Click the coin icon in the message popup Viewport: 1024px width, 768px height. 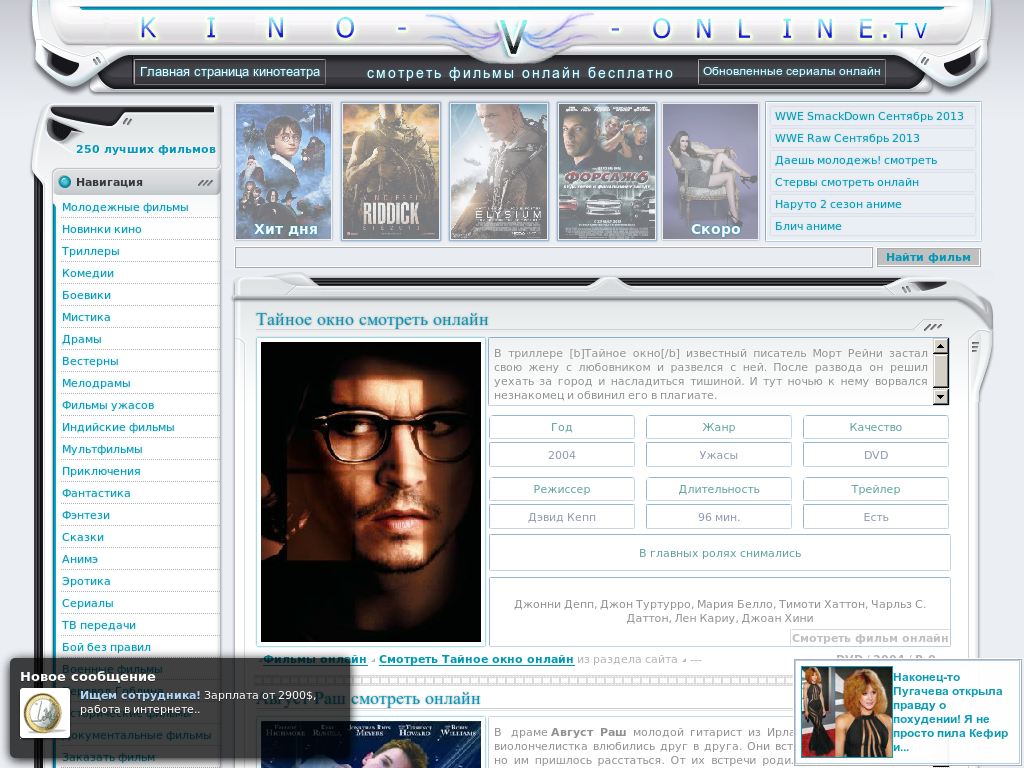[45, 712]
